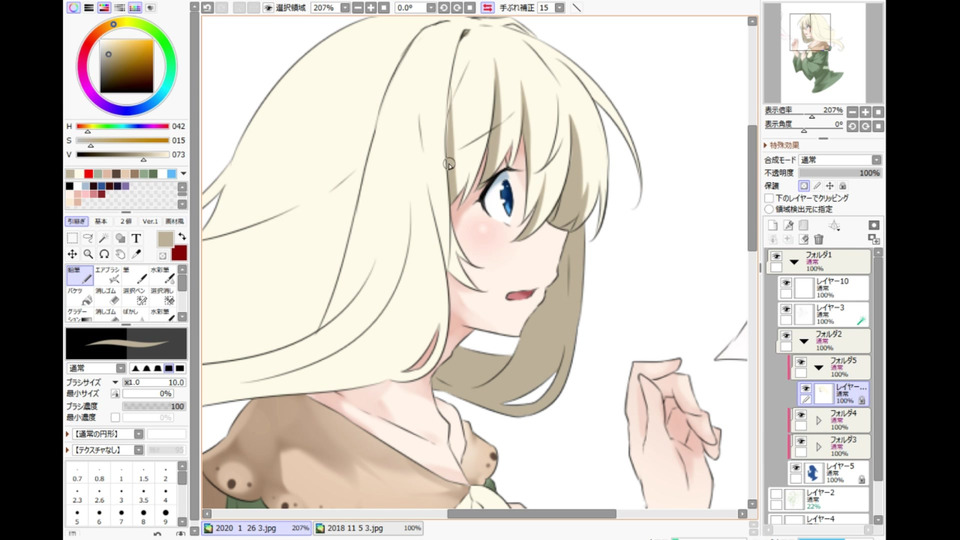Toggle the 選択領域 selection visibility eye

[268, 8]
